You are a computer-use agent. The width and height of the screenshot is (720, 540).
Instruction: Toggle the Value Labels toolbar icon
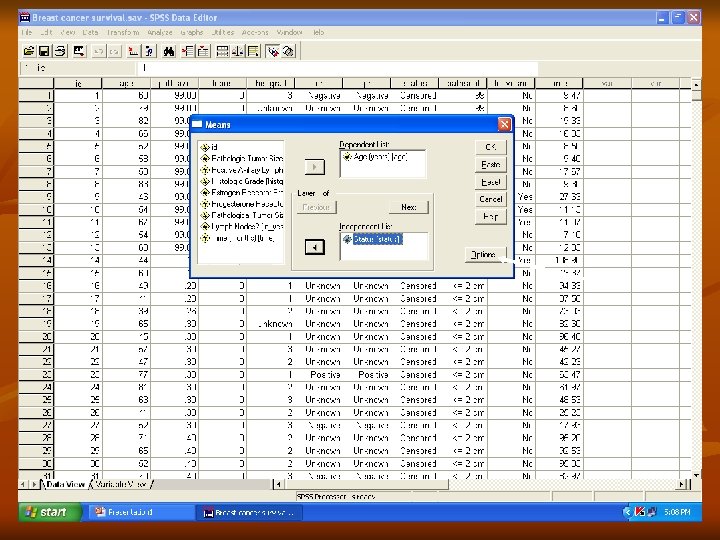273,51
